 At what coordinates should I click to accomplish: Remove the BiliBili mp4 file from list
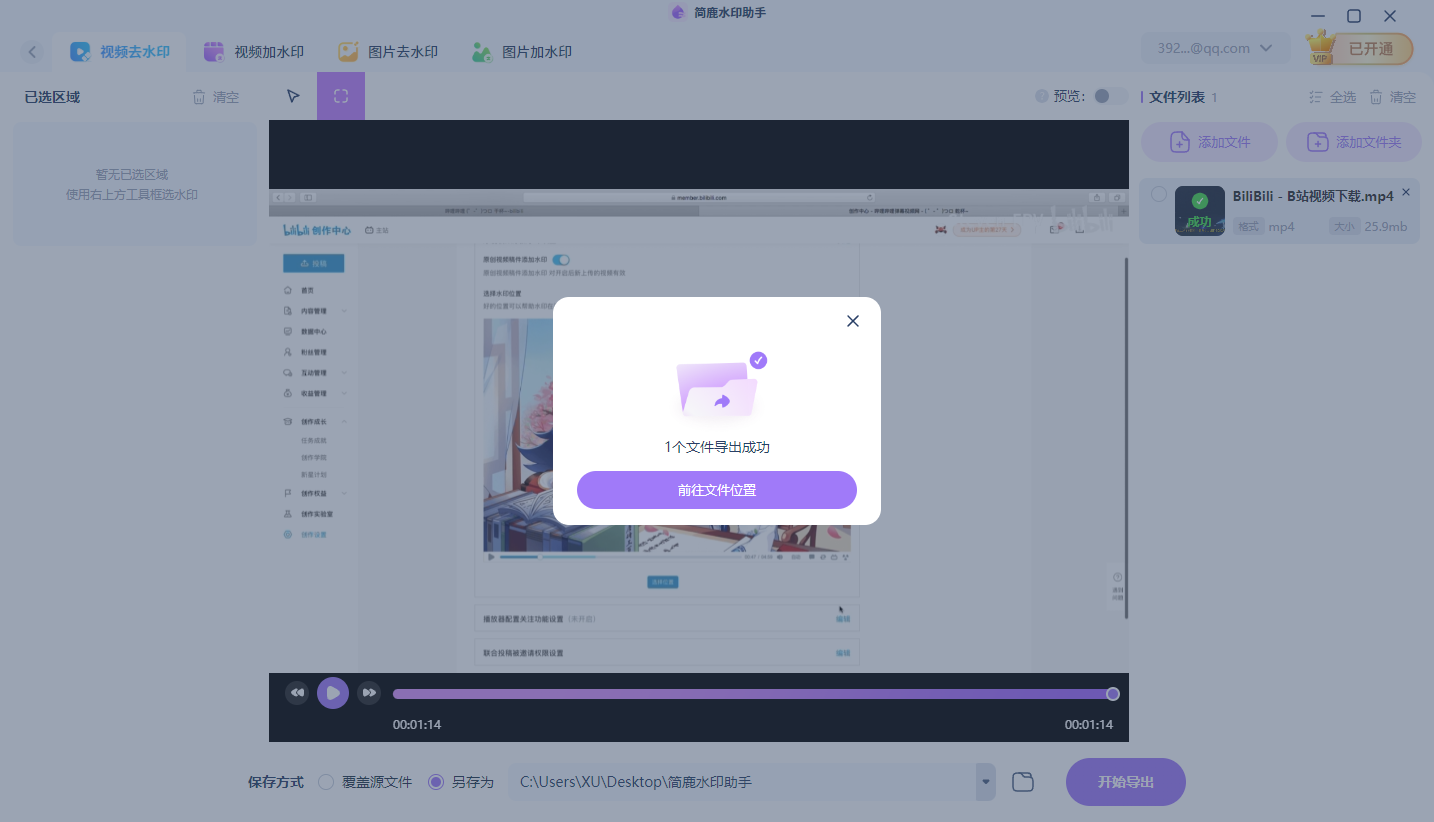click(x=1406, y=192)
